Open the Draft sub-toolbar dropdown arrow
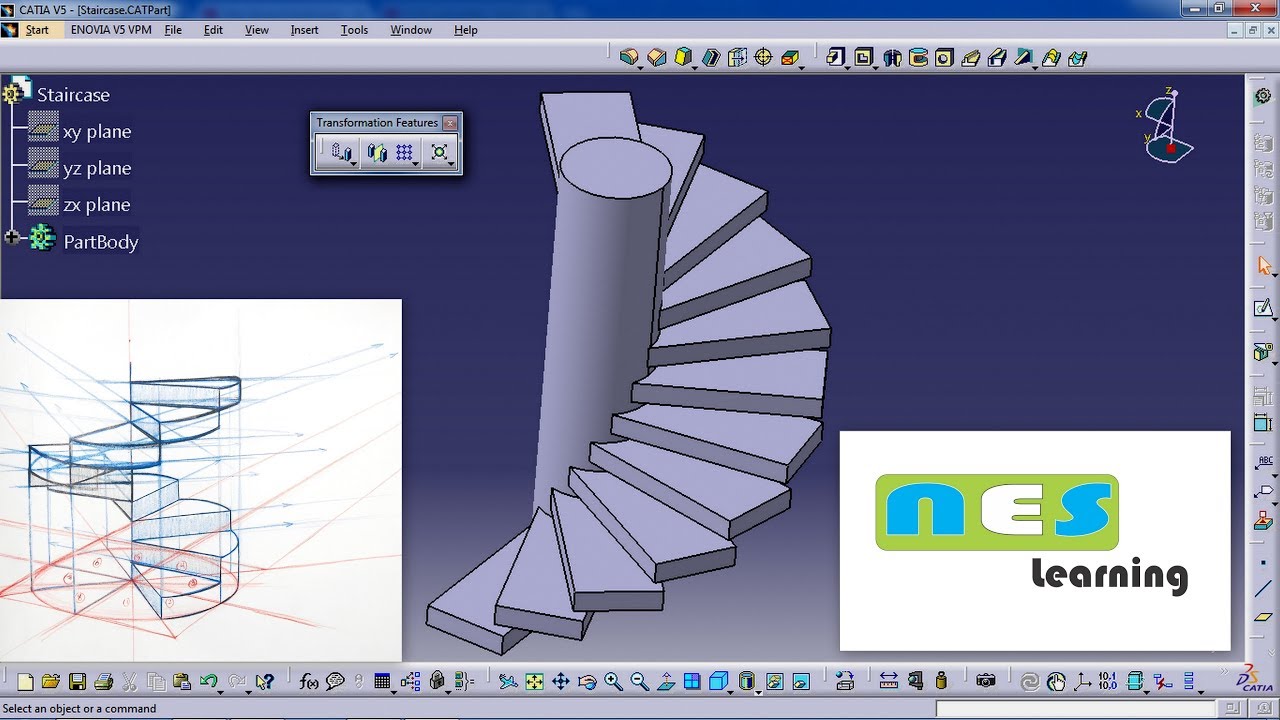 pyautogui.click(x=694, y=68)
